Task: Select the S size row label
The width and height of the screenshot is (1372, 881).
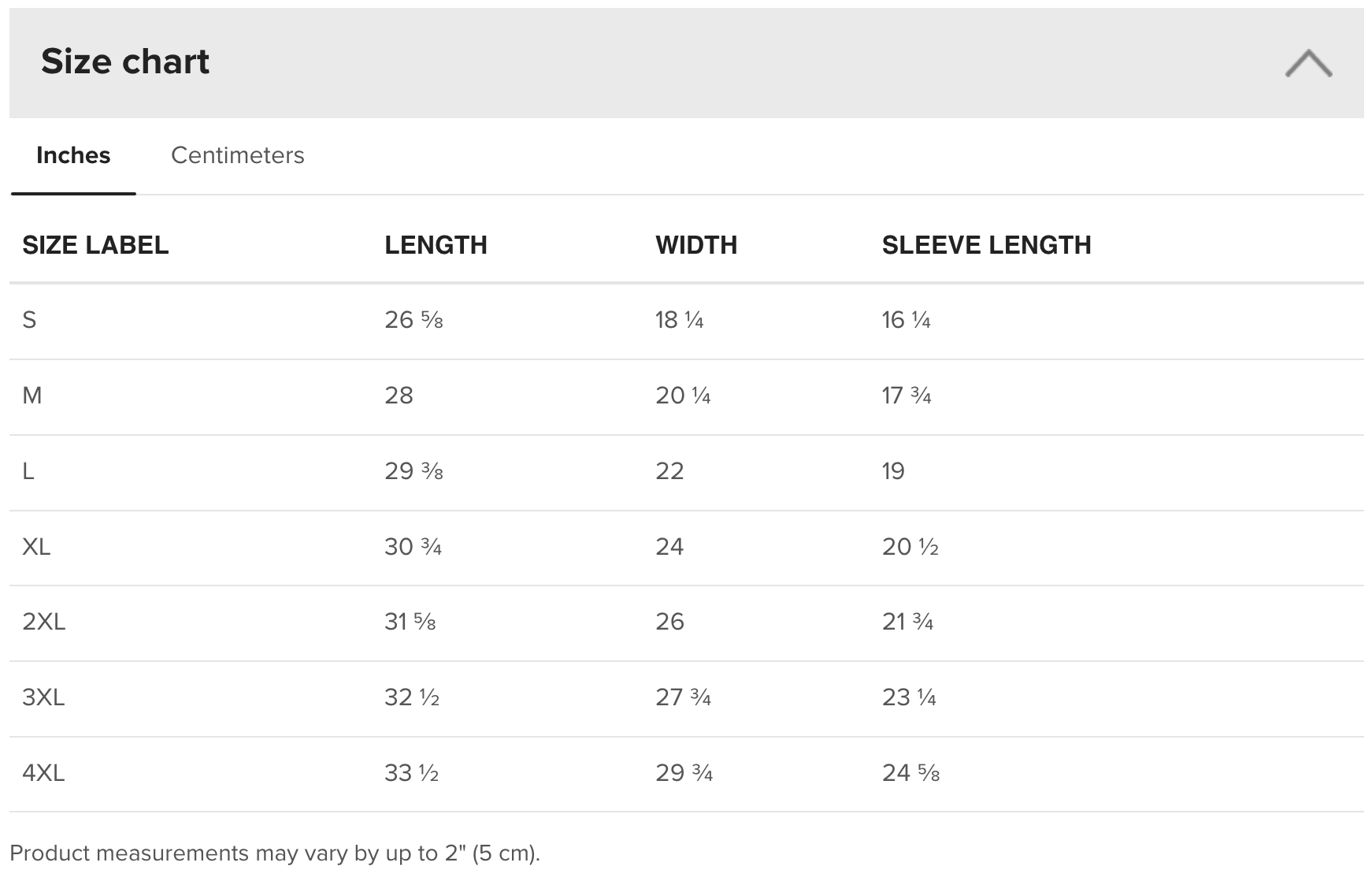Action: point(29,320)
